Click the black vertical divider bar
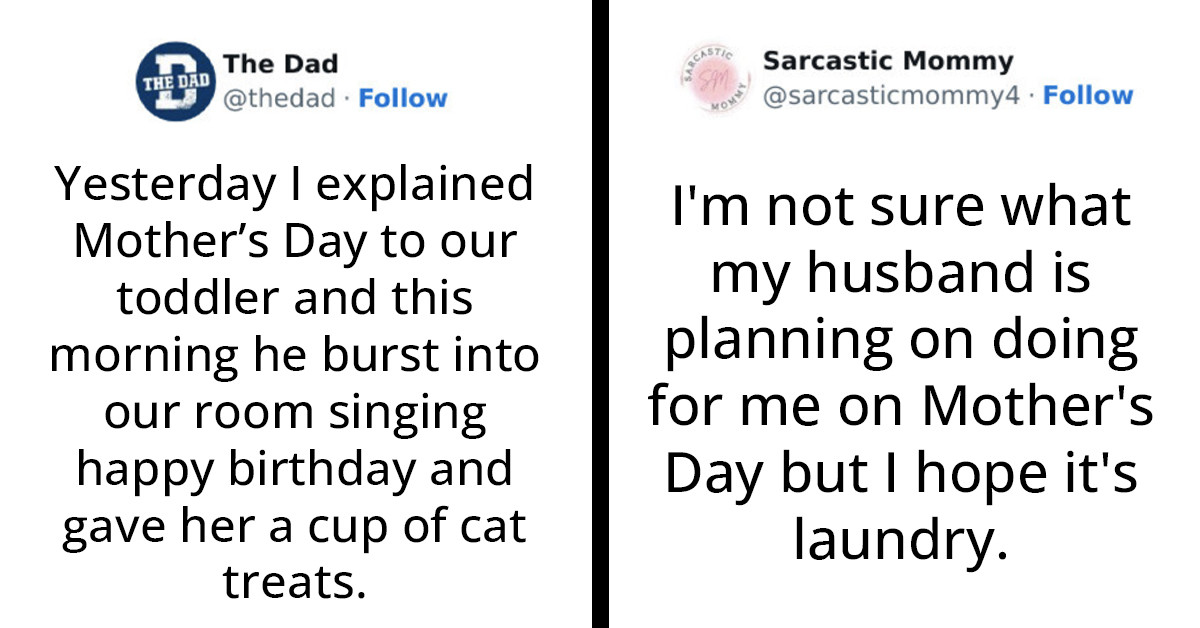This screenshot has height=628, width=1200. (599, 314)
